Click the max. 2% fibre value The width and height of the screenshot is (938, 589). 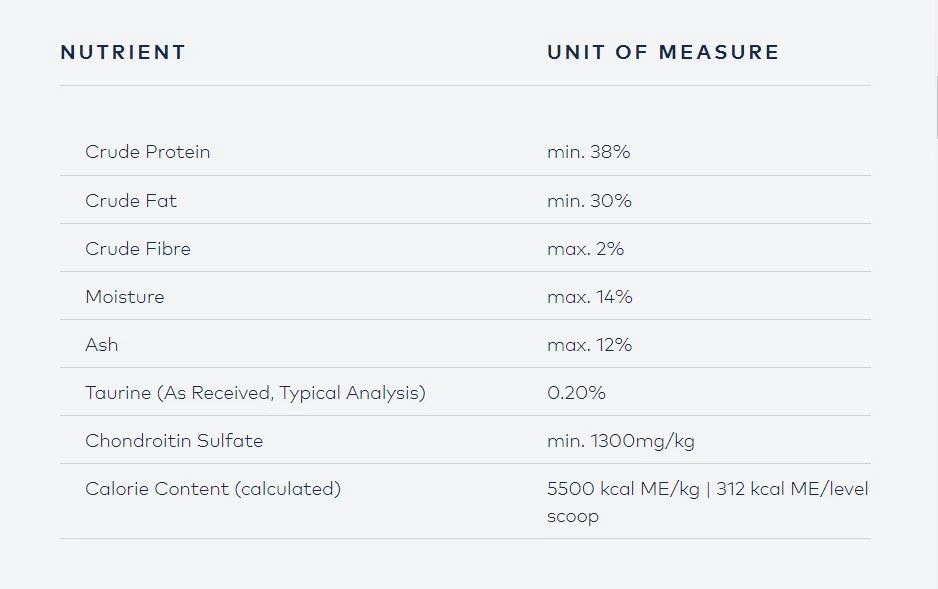coord(586,248)
